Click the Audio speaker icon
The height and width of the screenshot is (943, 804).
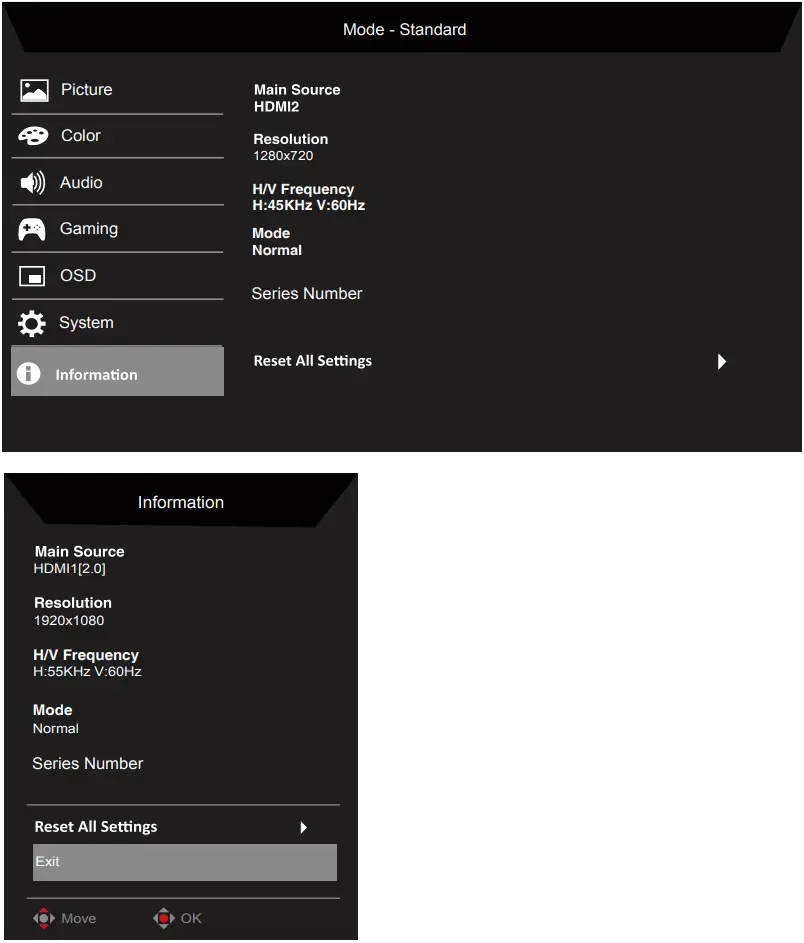click(32, 183)
